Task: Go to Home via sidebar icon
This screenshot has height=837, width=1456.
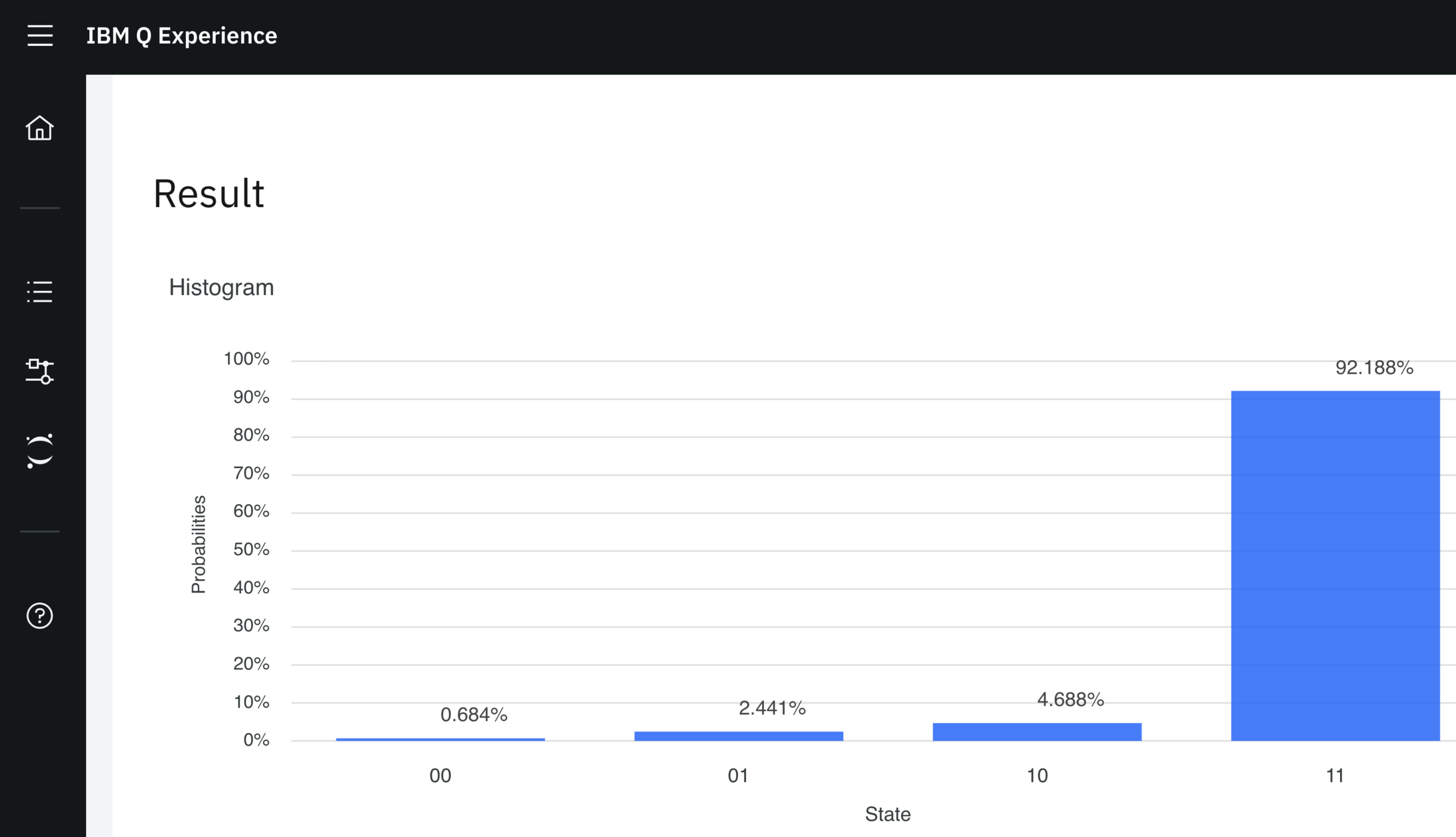Action: click(40, 128)
